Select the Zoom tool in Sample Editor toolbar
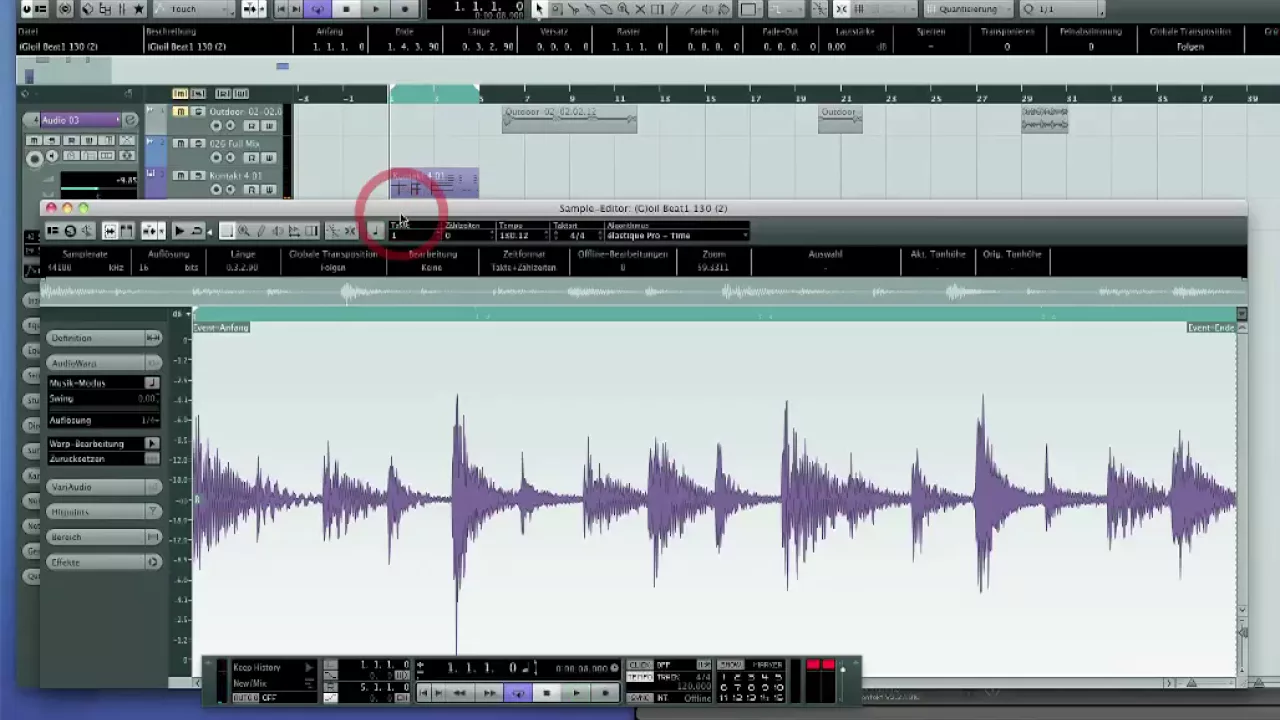 [244, 231]
